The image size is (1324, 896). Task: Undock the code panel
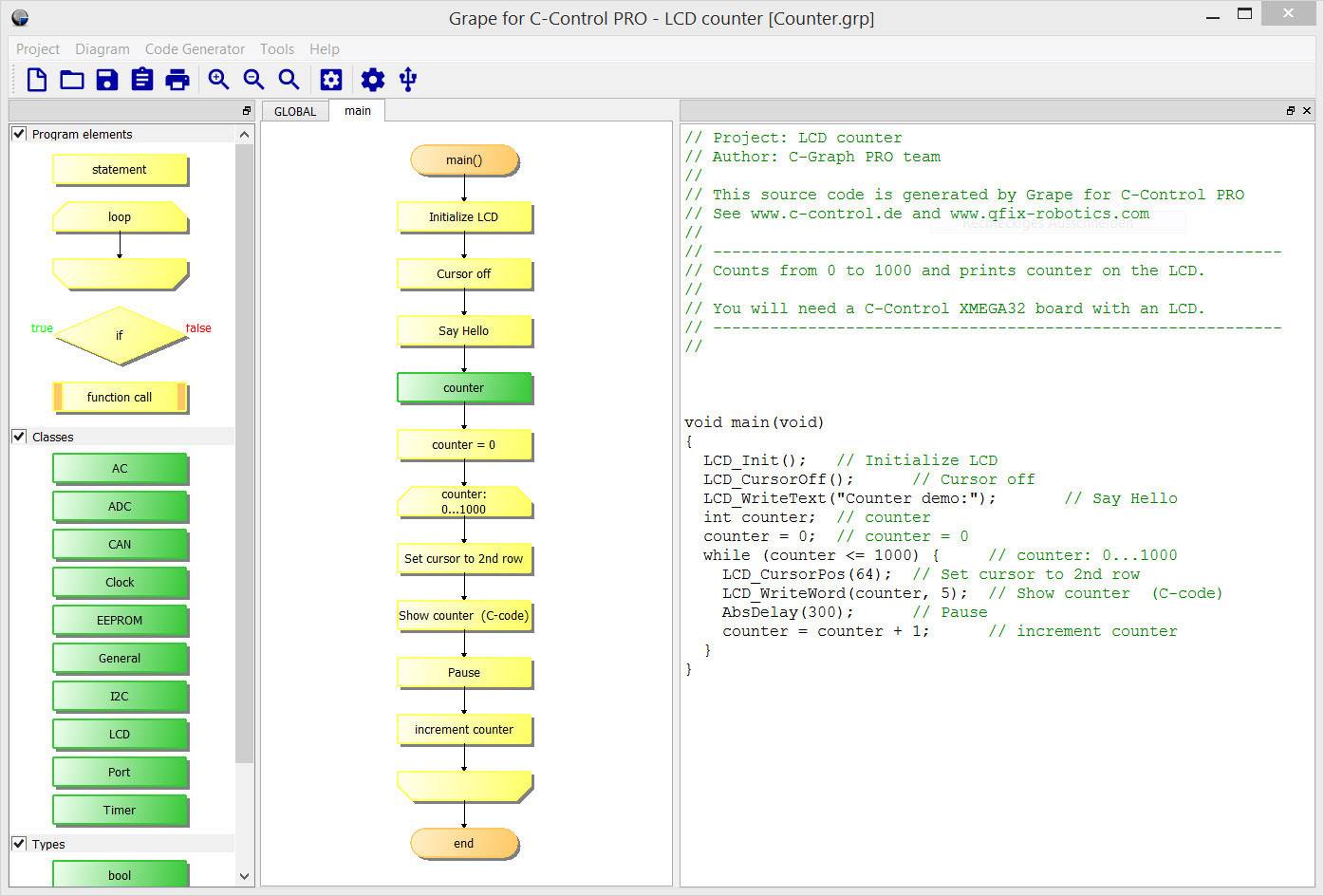point(1290,111)
